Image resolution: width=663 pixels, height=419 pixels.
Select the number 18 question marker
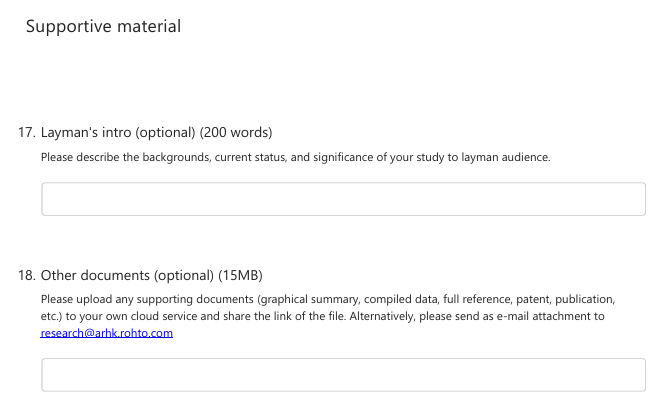27,275
